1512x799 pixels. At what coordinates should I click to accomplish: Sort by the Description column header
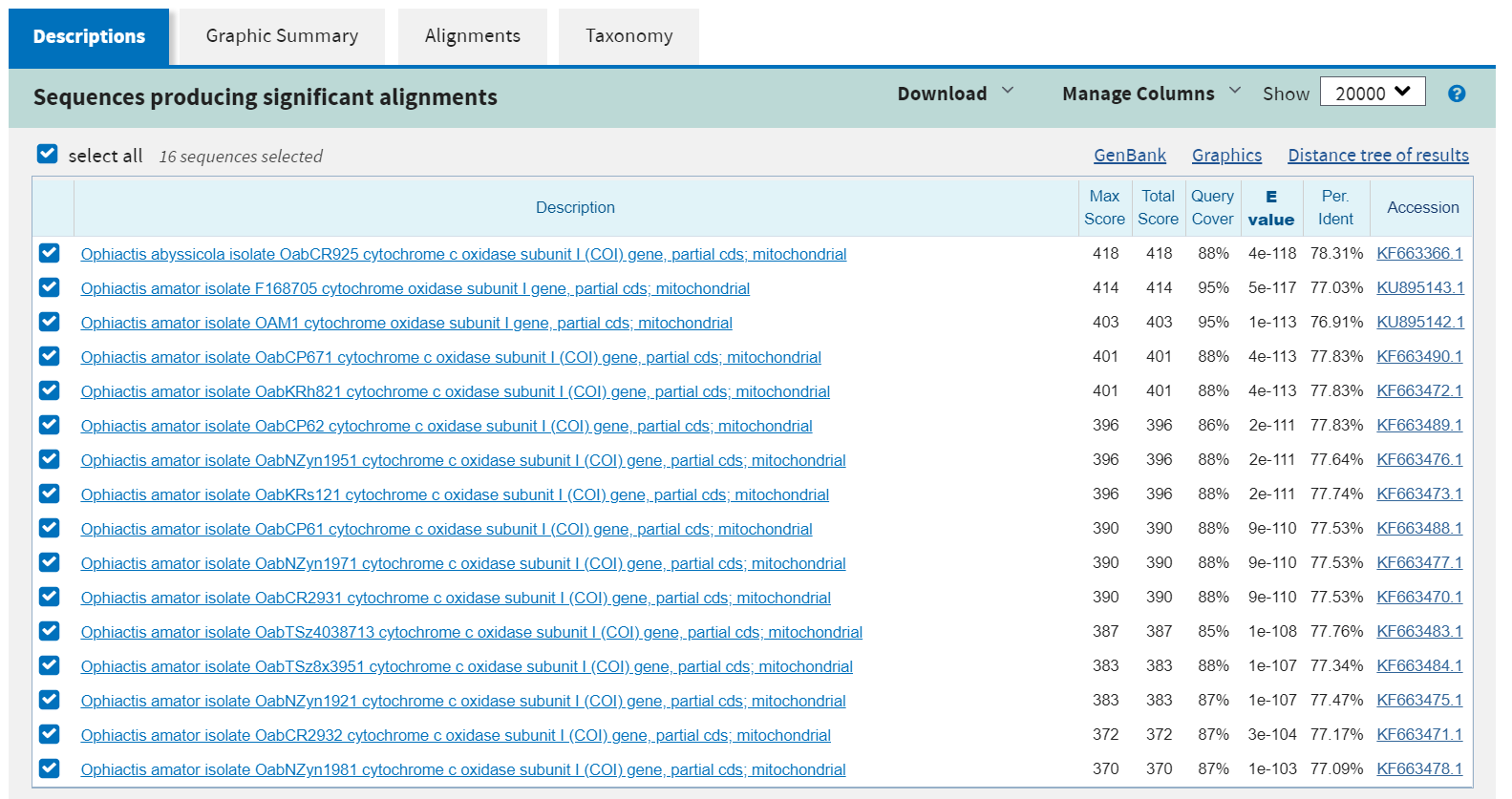575,207
